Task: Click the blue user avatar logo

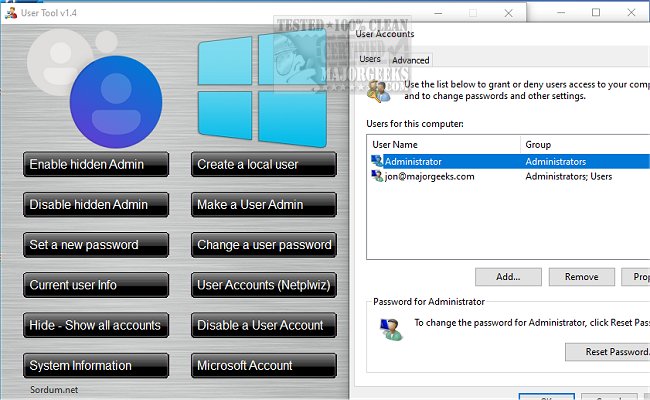Action: tap(116, 102)
